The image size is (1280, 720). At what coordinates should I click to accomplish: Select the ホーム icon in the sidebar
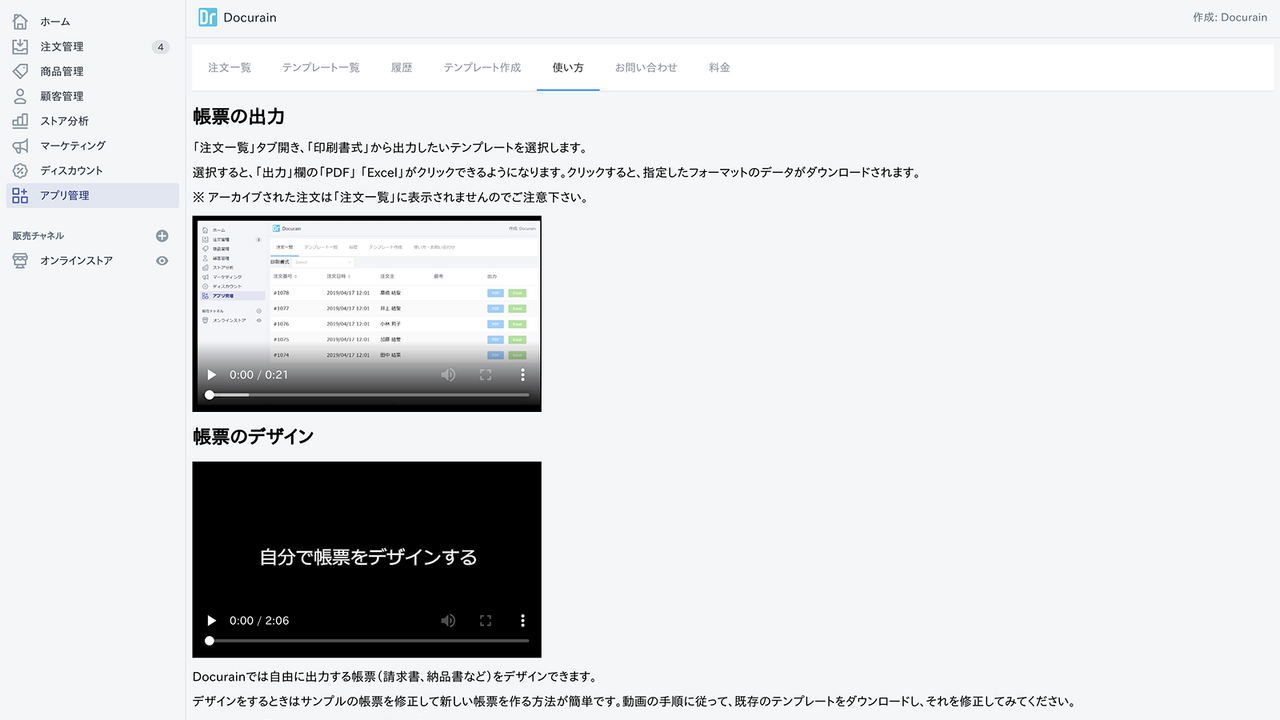pyautogui.click(x=18, y=21)
